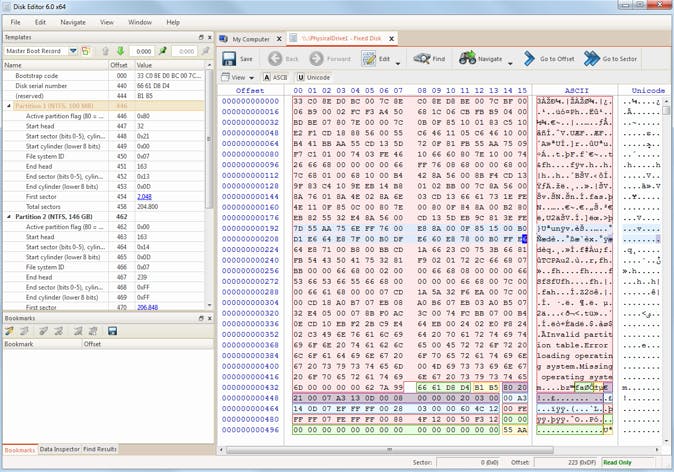Open the Edit toolbar dropdown
Screen dimensions: 674x472
tap(398, 61)
